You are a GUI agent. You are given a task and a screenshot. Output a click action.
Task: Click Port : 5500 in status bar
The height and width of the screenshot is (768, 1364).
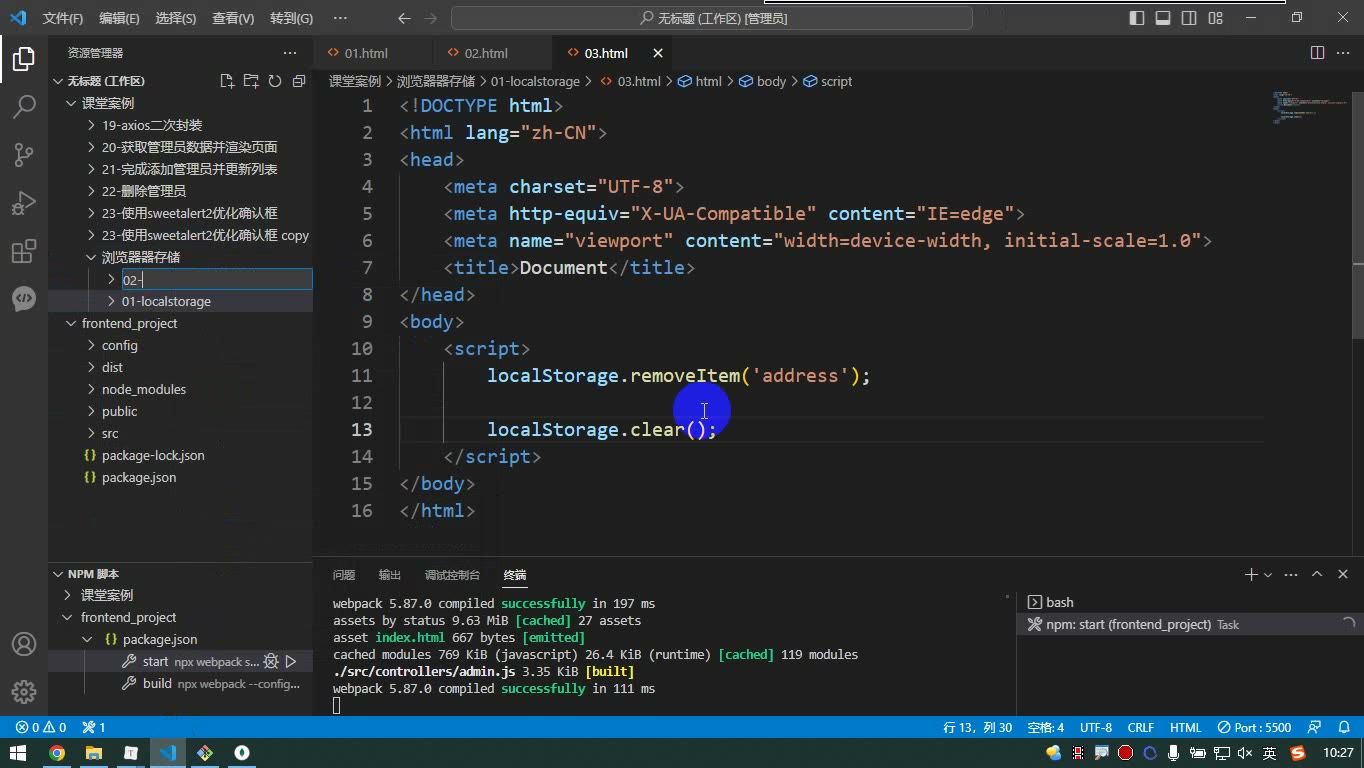click(1255, 727)
